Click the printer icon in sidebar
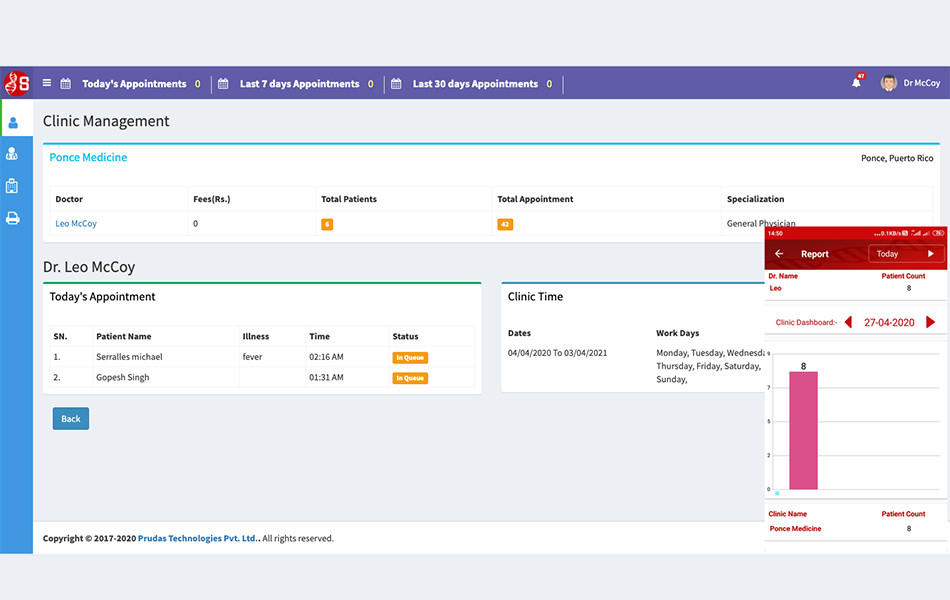The width and height of the screenshot is (950, 600). [x=12, y=218]
